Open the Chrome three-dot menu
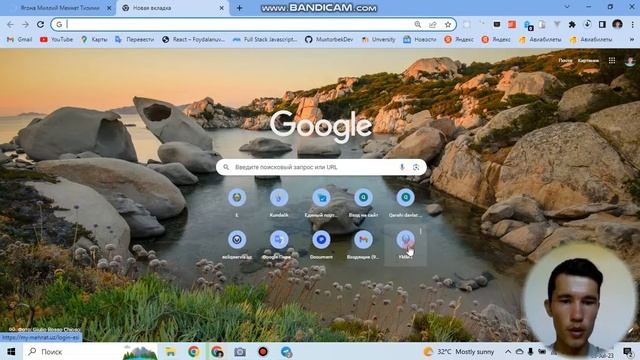The image size is (640, 360). pyautogui.click(x=632, y=24)
